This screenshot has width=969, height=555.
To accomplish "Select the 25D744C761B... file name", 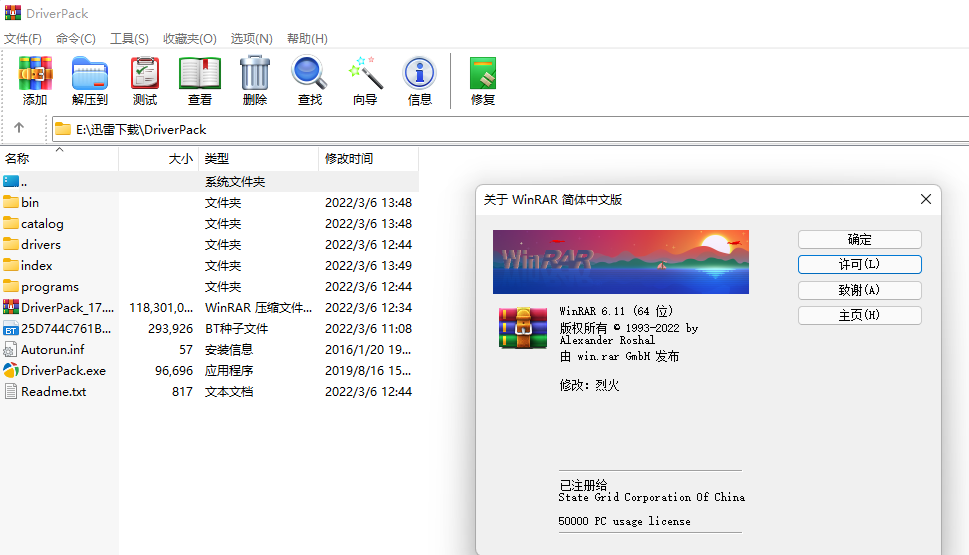I will click(66, 329).
